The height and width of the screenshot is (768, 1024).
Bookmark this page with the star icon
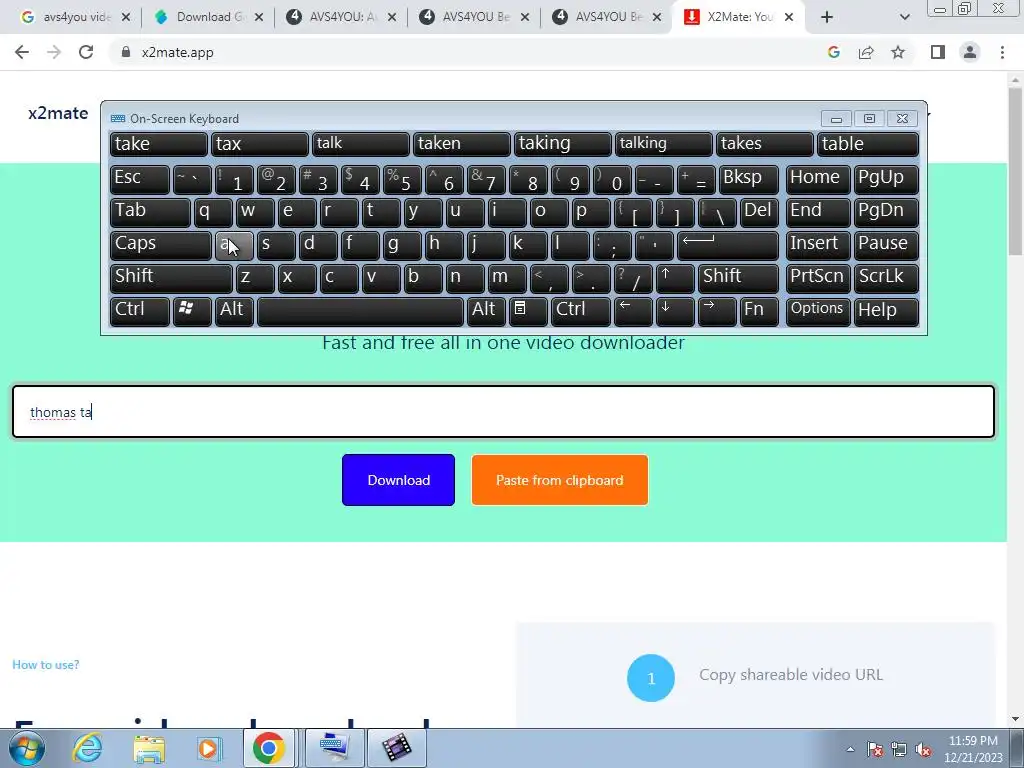(898, 52)
